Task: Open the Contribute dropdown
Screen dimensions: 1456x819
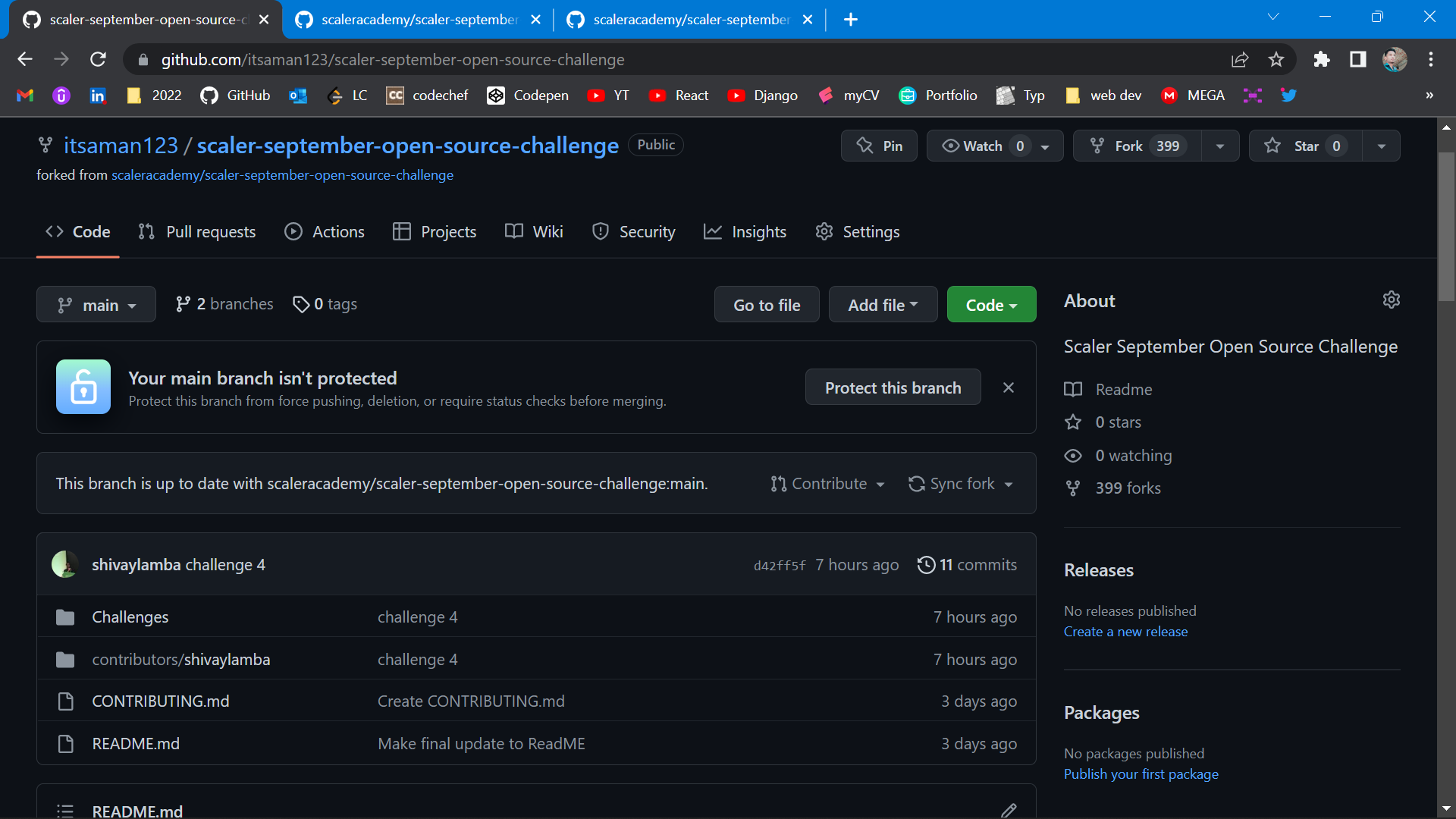Action: (x=827, y=483)
